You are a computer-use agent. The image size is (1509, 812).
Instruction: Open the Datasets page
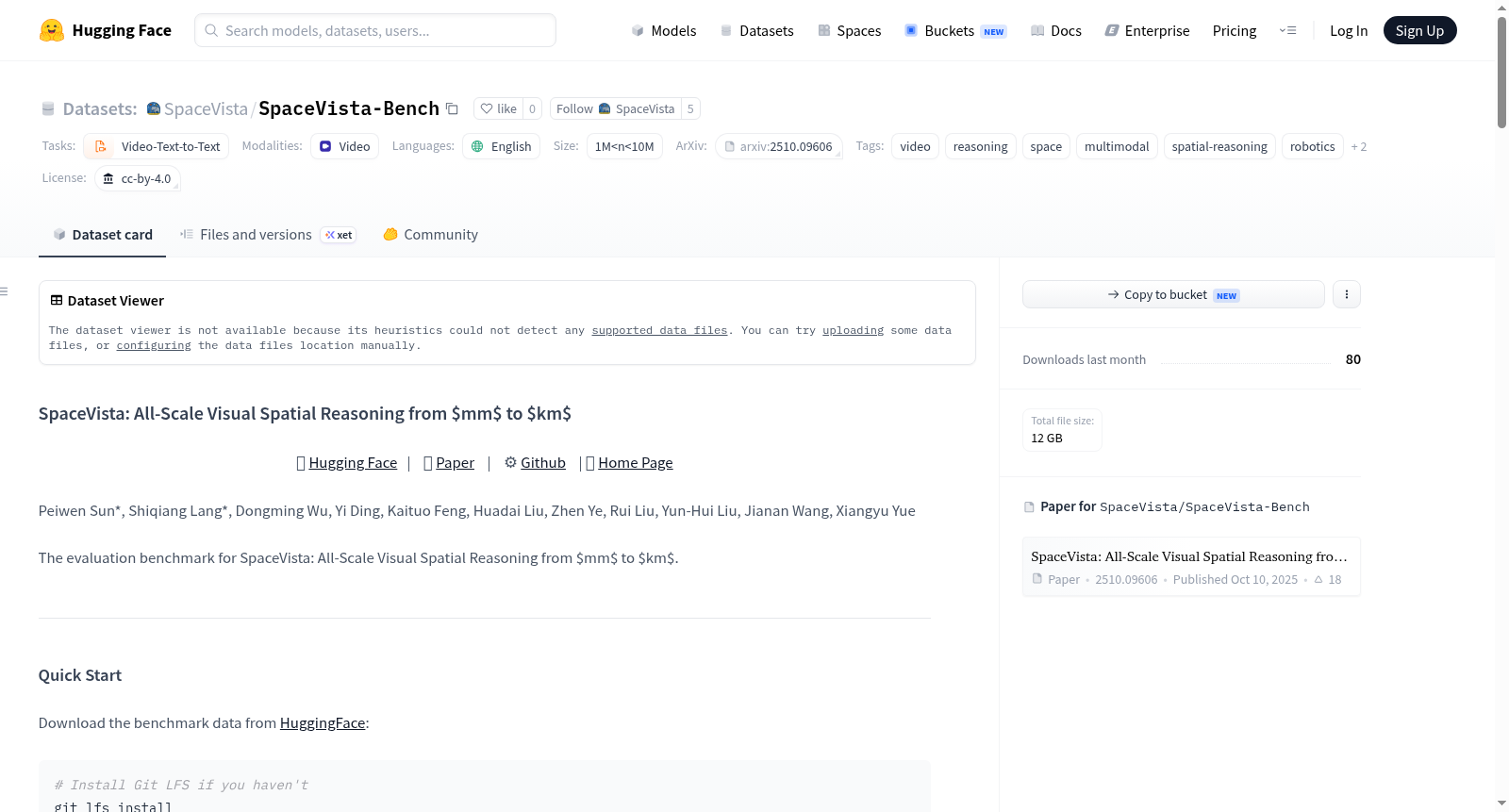click(x=757, y=30)
